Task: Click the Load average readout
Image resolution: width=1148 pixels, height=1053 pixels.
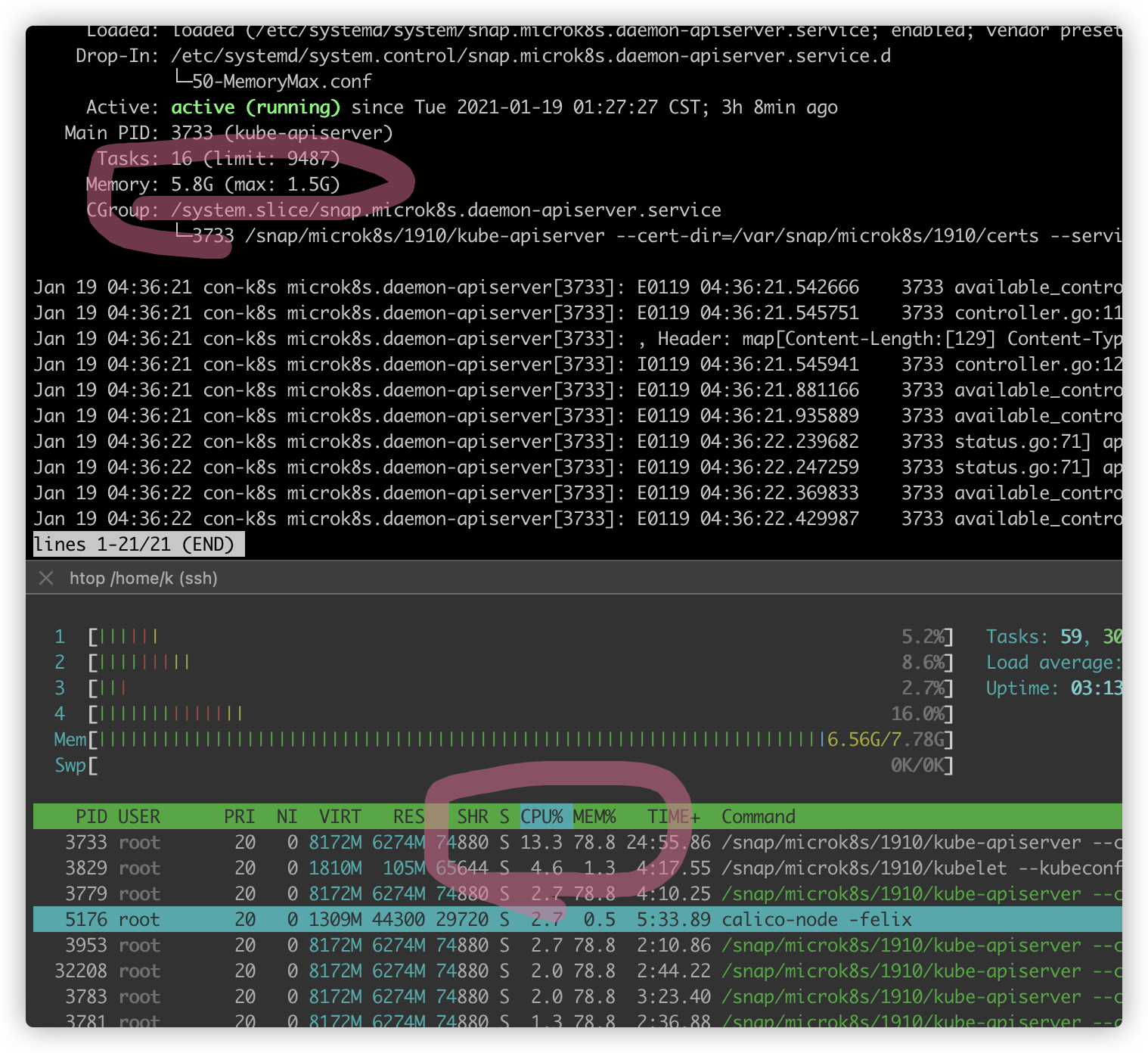Action: point(1053,662)
